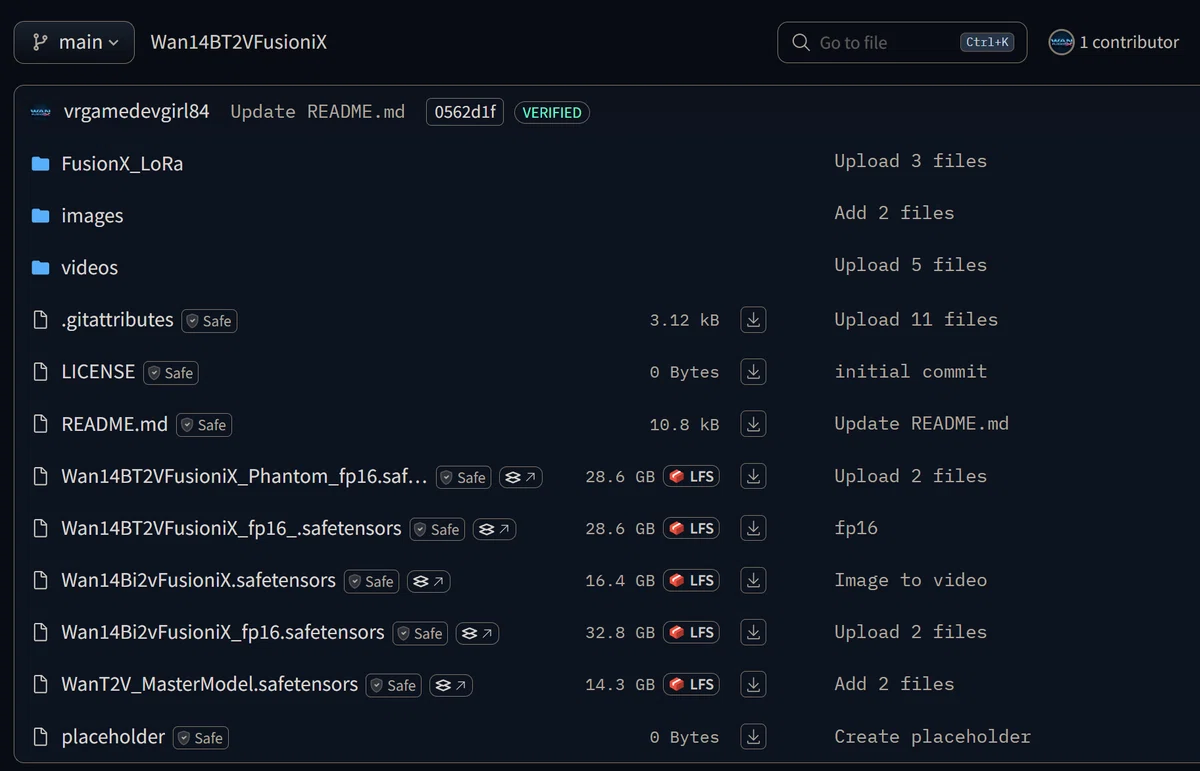Screen dimensions: 1200x771
Task: Click the FusionX_LoRa folder icon
Action: [40, 164]
